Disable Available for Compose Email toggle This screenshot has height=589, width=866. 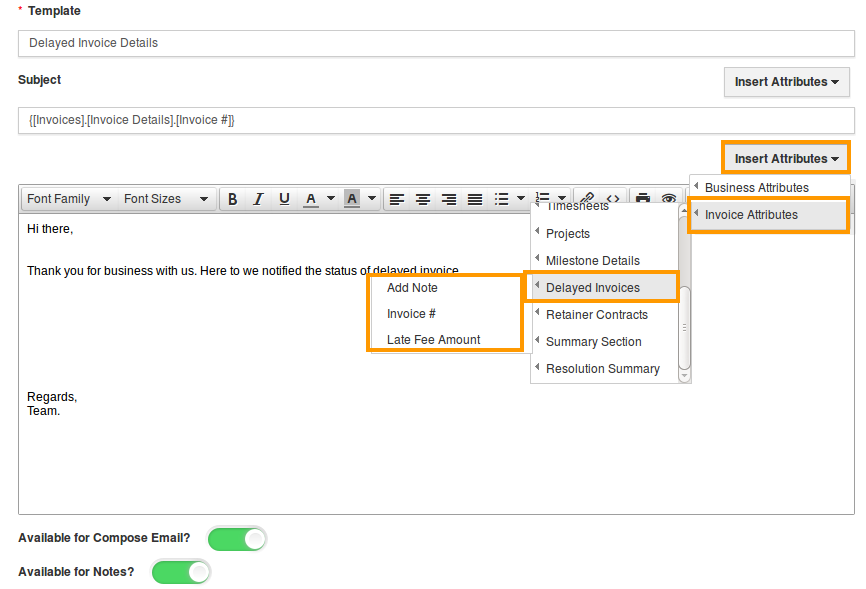coord(237,539)
